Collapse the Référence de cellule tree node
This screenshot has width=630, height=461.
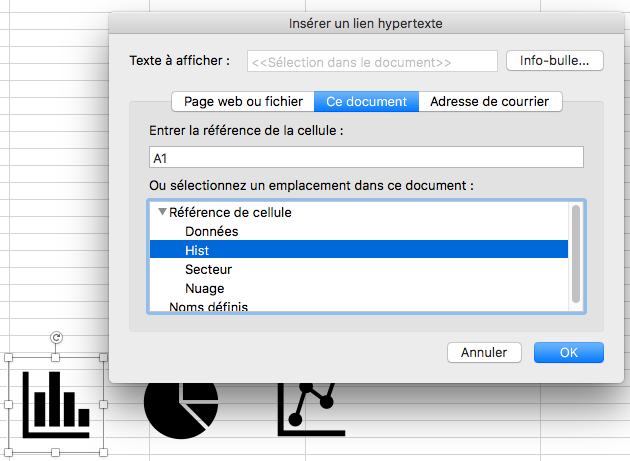pyautogui.click(x=162, y=212)
